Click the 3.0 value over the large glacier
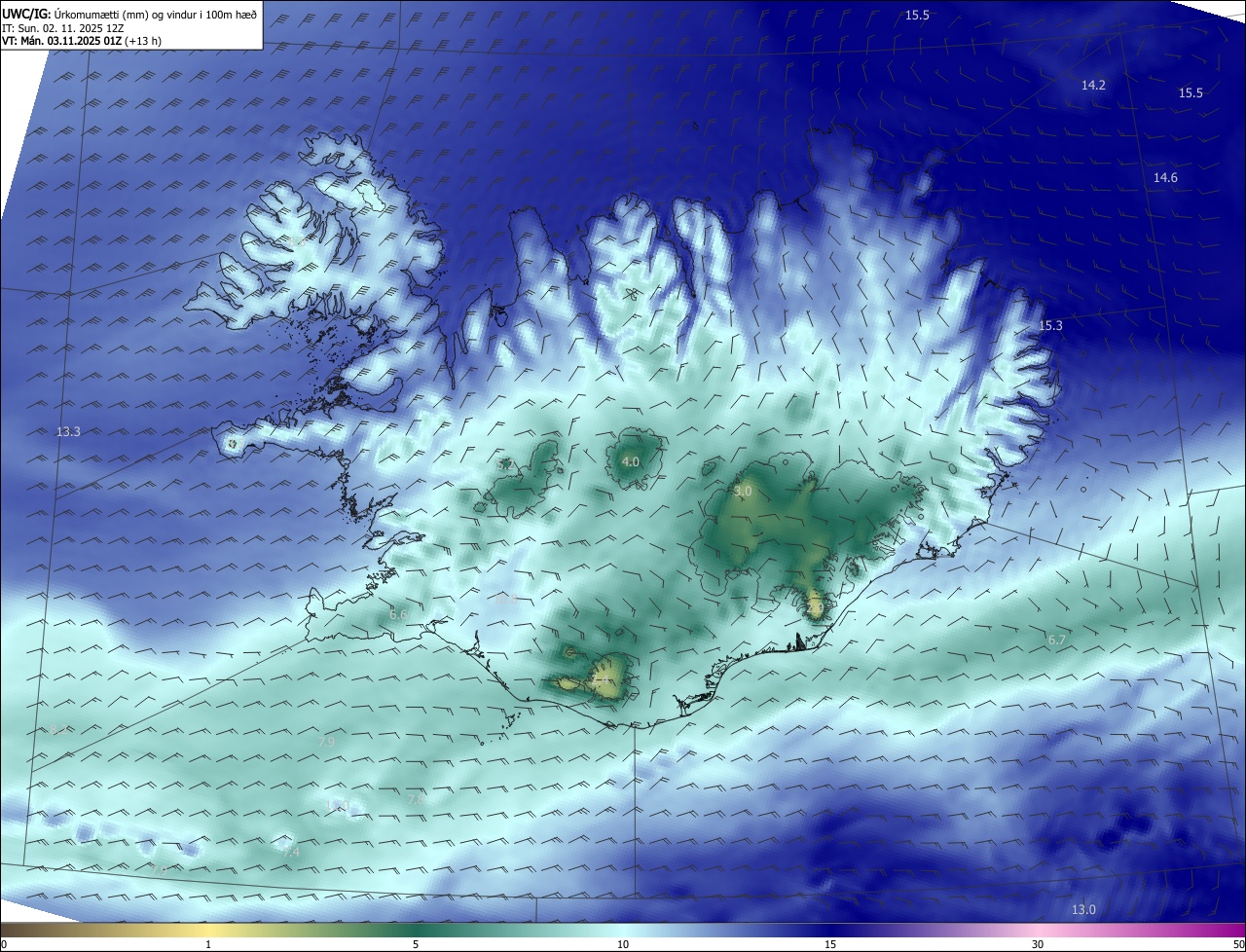The image size is (1246, 952). pyautogui.click(x=743, y=492)
